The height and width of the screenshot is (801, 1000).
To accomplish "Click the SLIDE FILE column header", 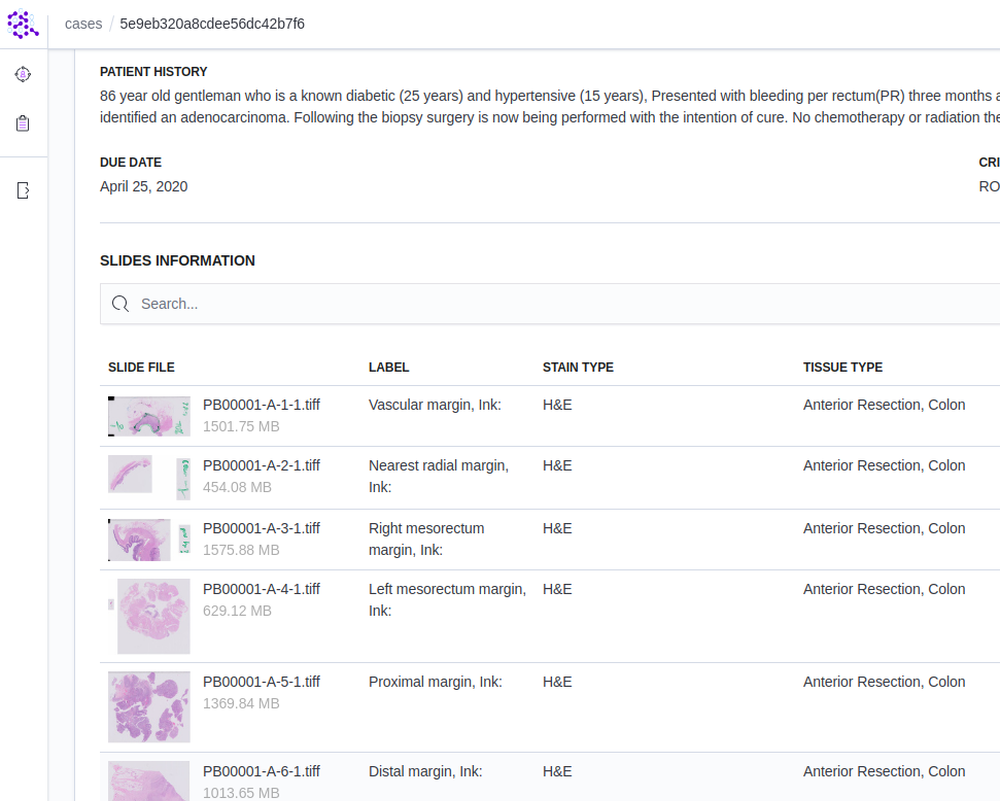I will (x=141, y=367).
